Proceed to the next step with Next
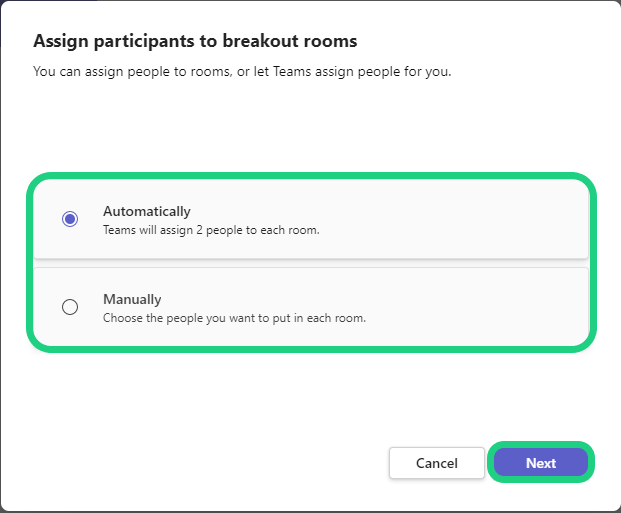 point(541,463)
